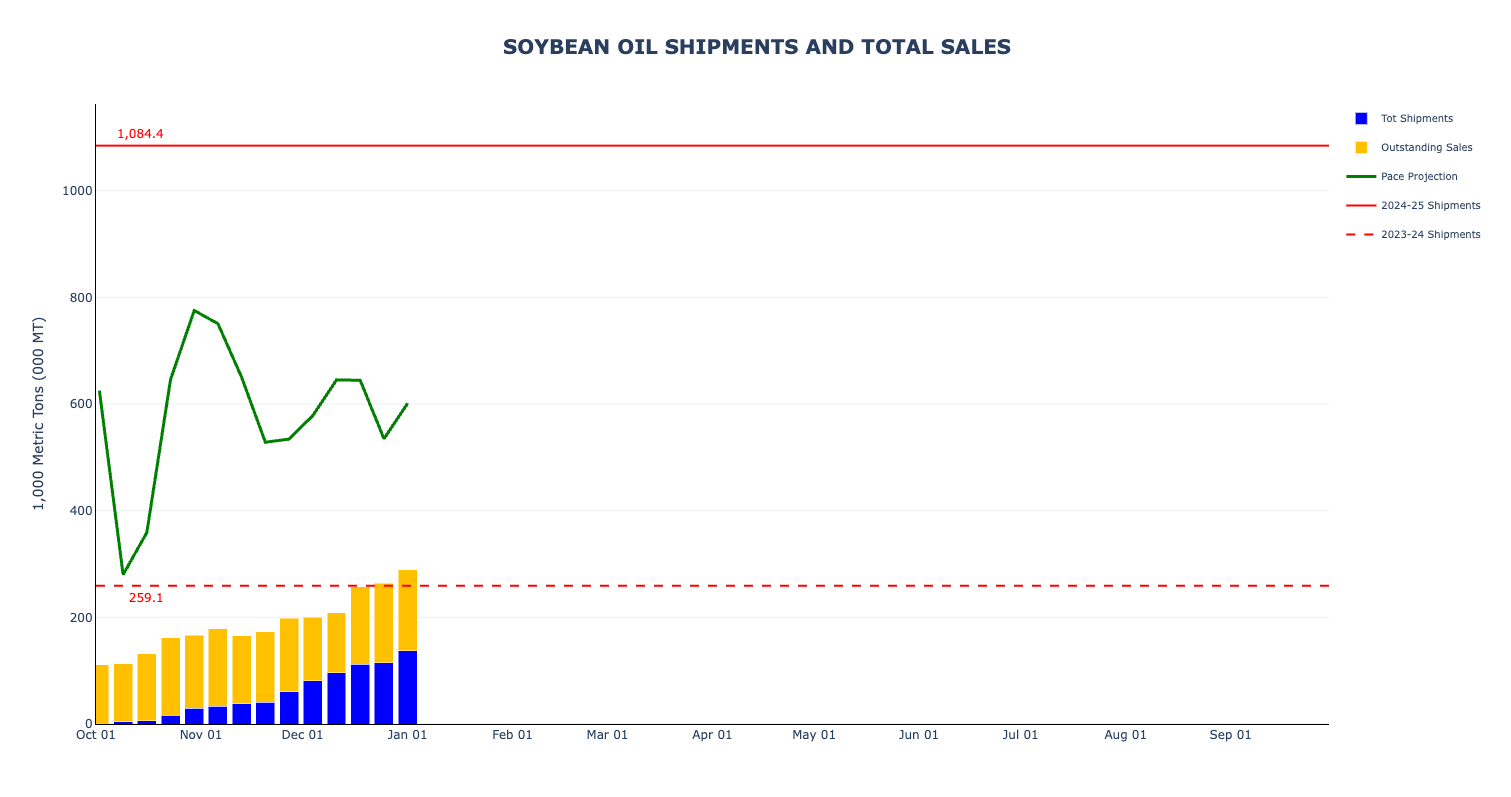Click the yellow Outstanding Sales legend swatch
The width and height of the screenshot is (1511, 797).
click(1361, 147)
